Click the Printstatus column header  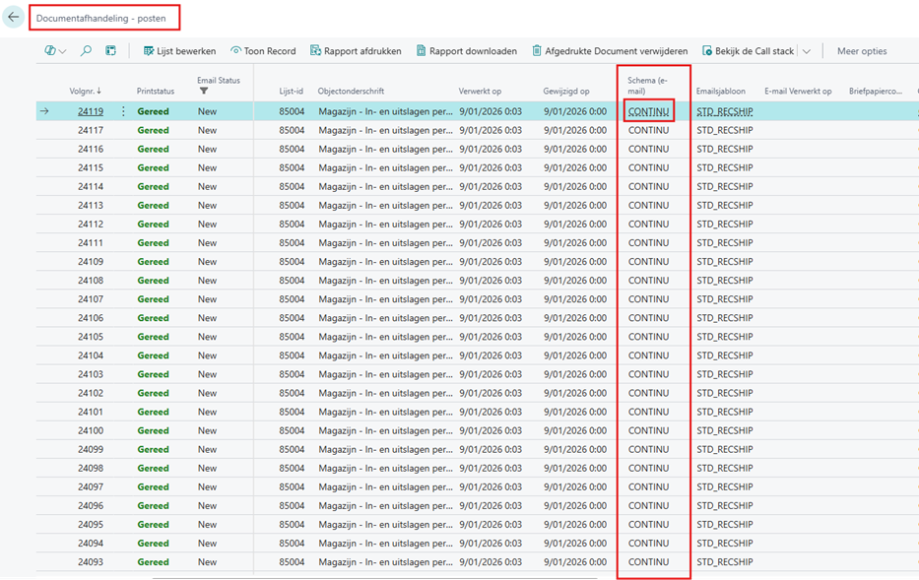(x=155, y=91)
